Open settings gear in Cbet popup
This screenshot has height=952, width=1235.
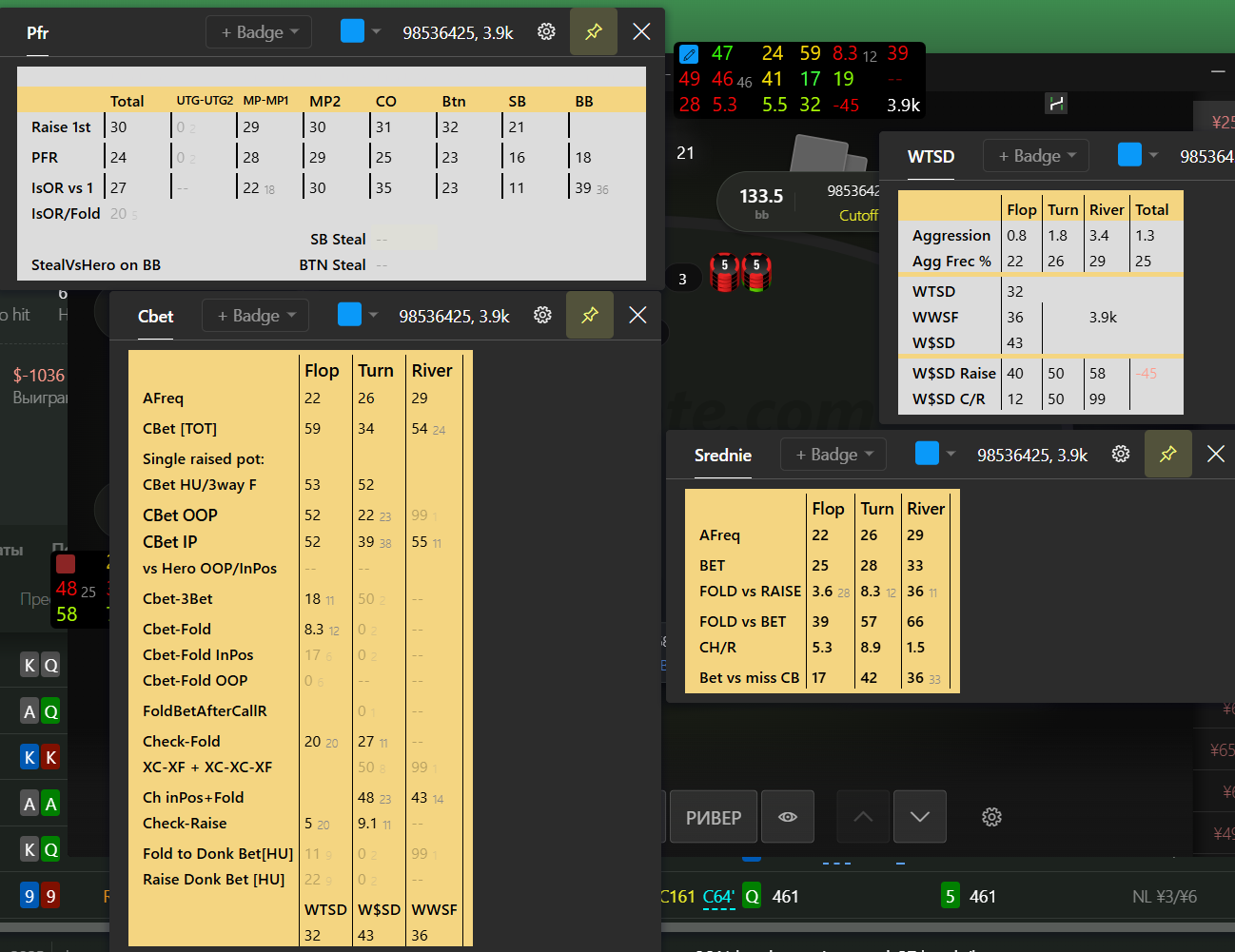(x=542, y=315)
